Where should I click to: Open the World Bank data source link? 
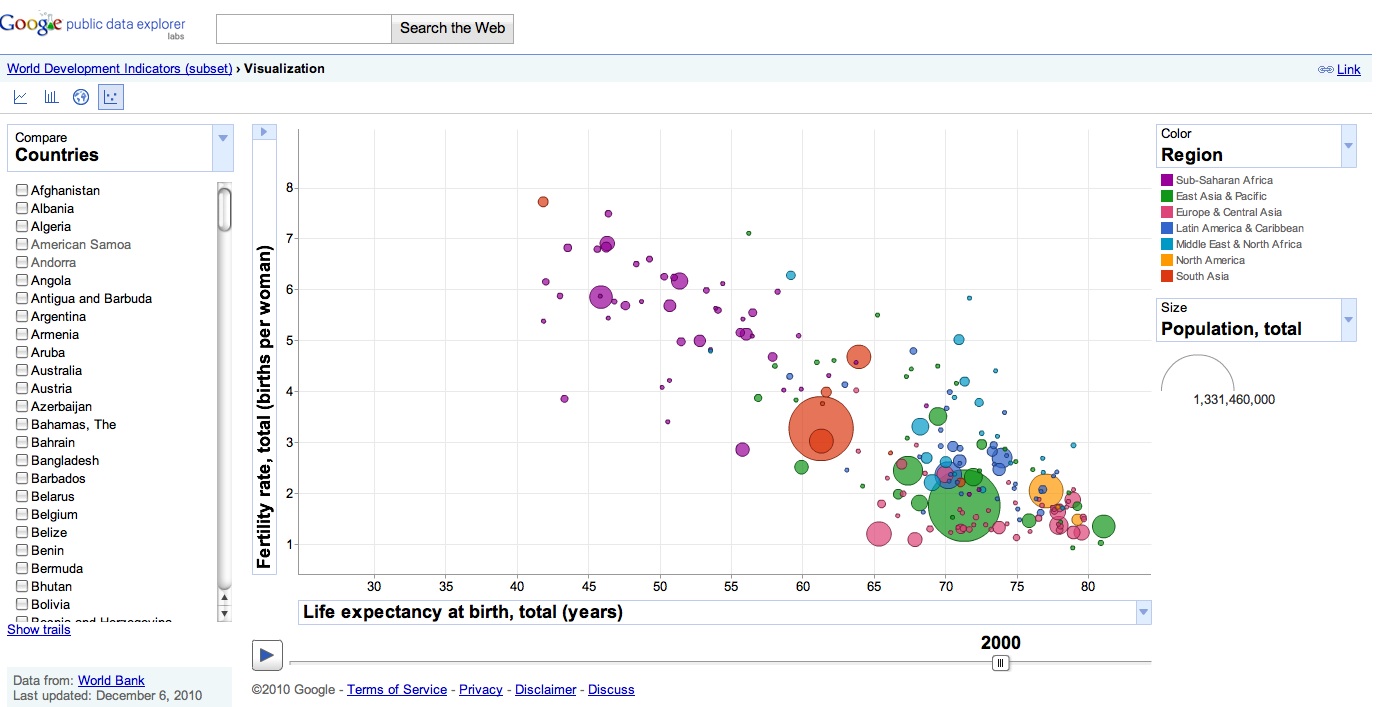coord(111,680)
